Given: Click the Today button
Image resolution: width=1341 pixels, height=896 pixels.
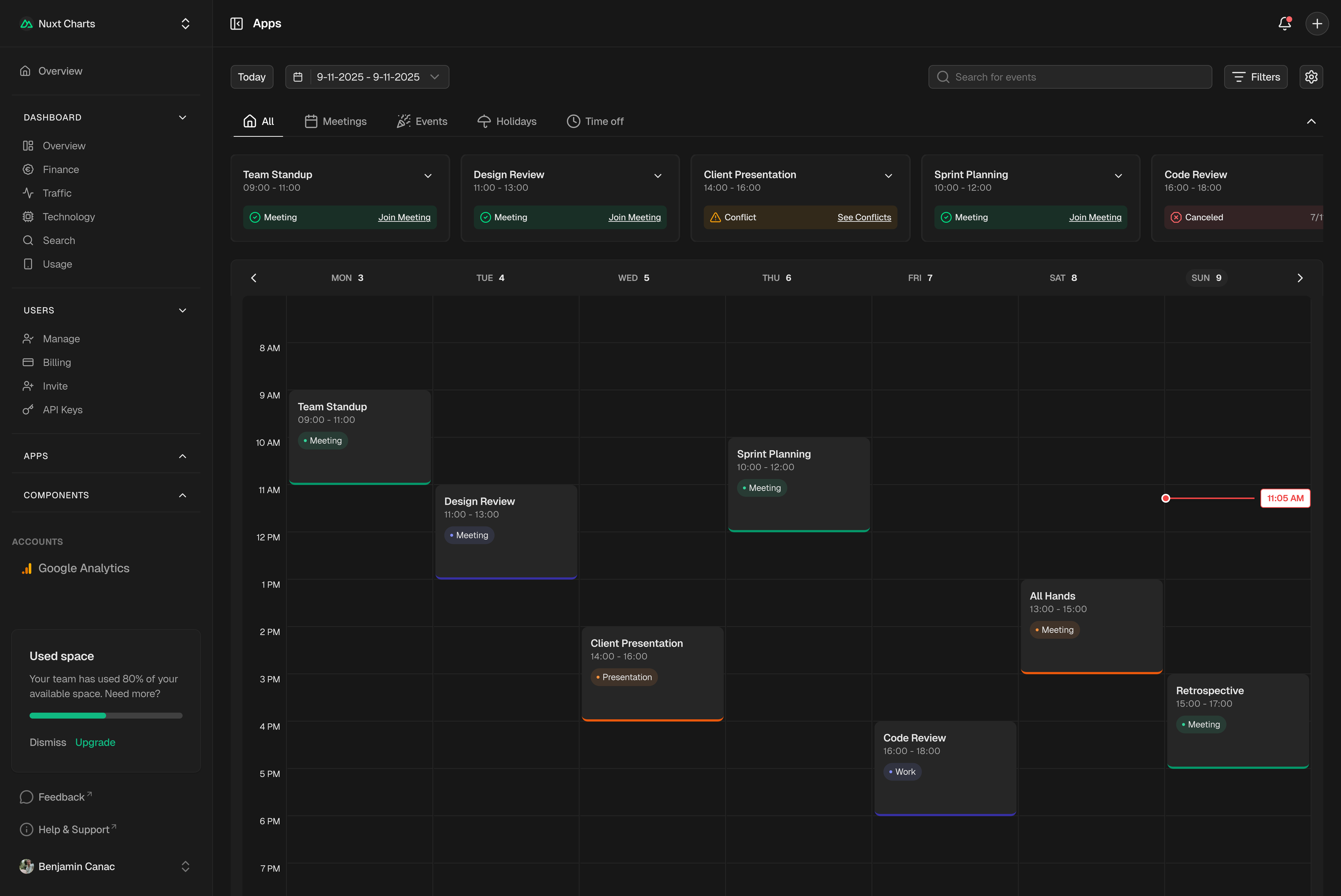Looking at the screenshot, I should [x=251, y=77].
